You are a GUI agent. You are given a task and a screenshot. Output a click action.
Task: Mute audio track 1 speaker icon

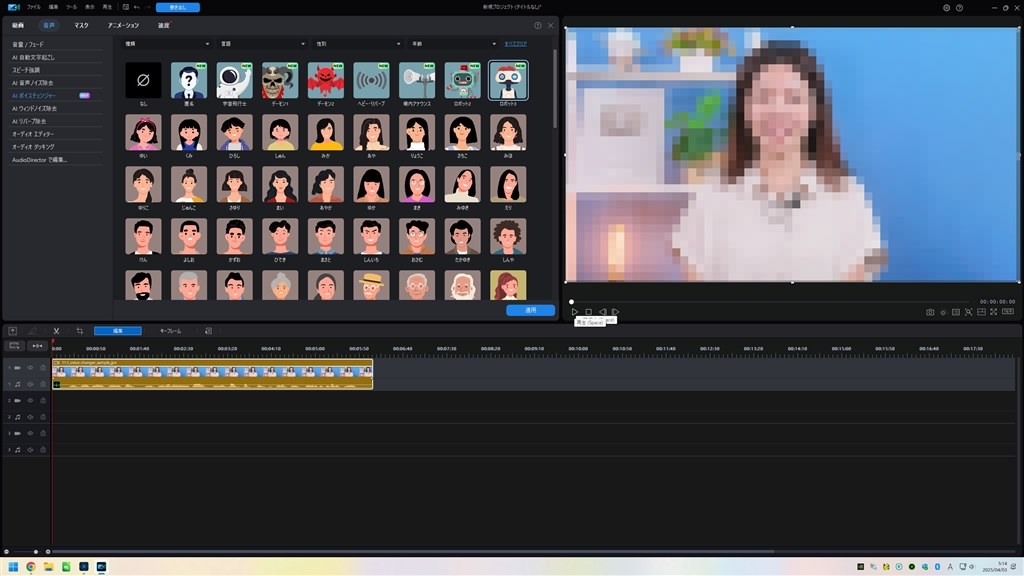pyautogui.click(x=31, y=384)
